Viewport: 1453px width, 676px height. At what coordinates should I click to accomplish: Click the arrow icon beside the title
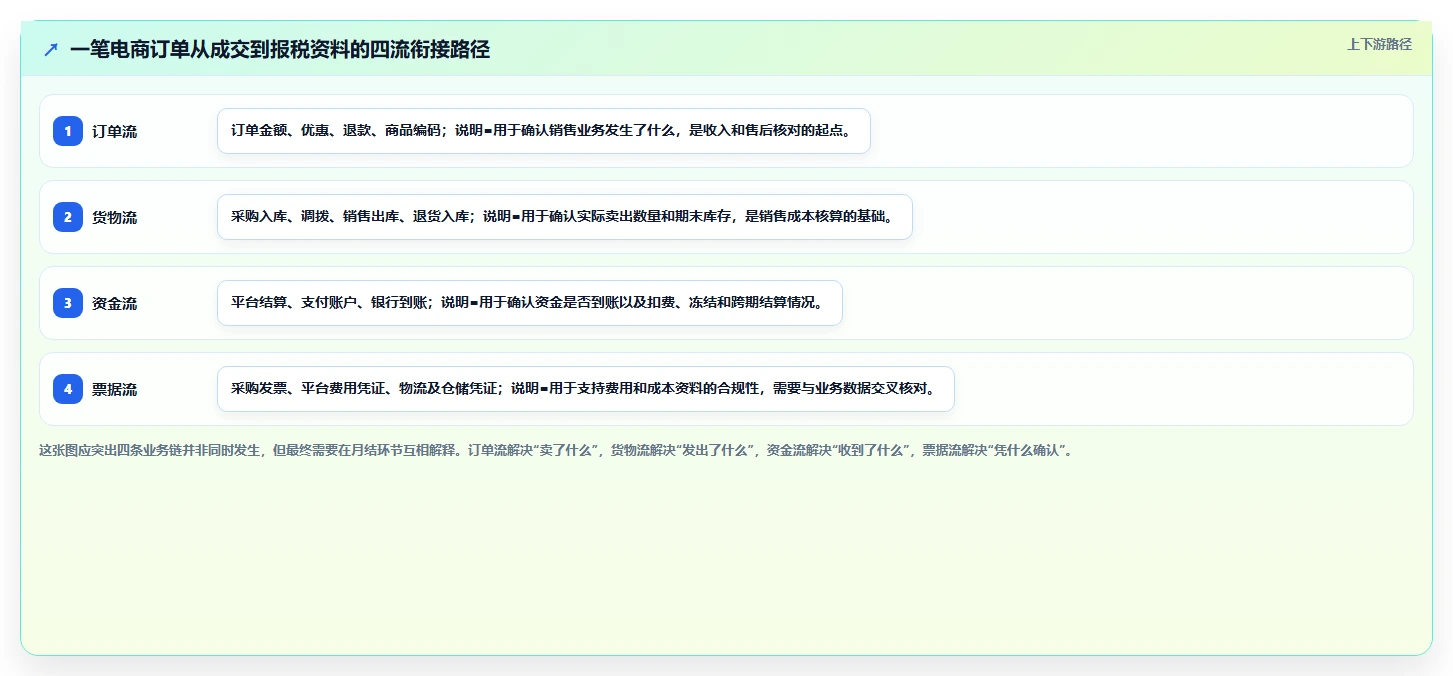pos(51,49)
